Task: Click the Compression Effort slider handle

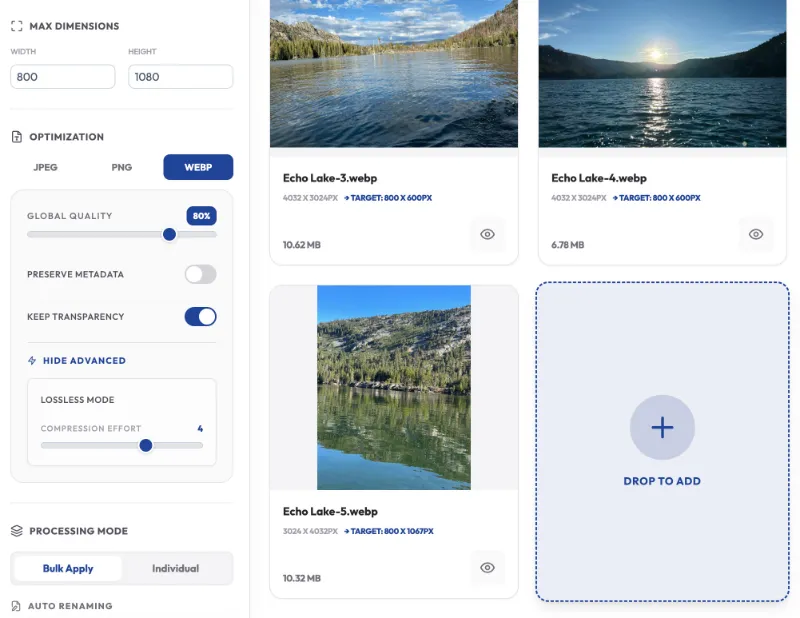Action: [x=146, y=446]
